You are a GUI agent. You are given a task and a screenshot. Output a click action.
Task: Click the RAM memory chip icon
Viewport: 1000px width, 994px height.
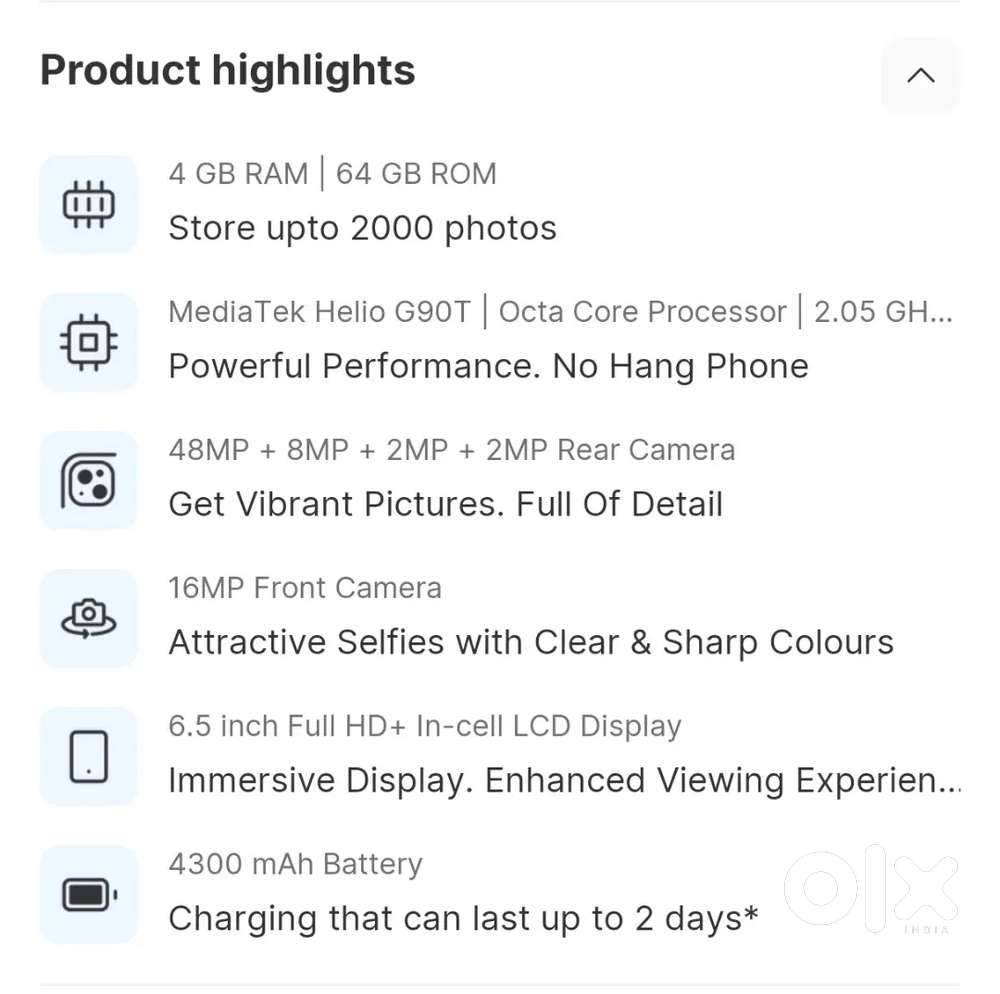coord(88,203)
